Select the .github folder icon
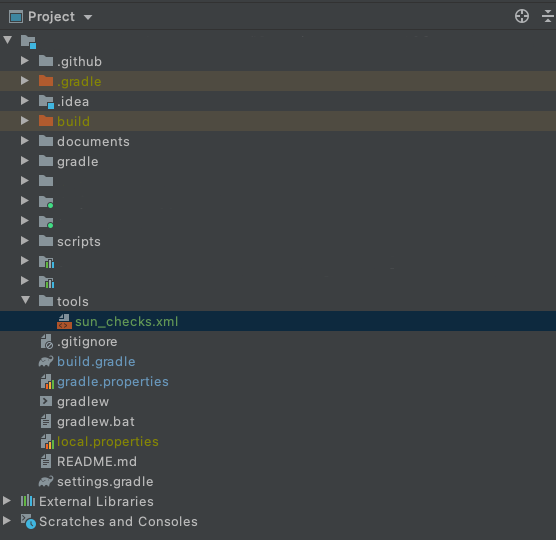 click(46, 61)
